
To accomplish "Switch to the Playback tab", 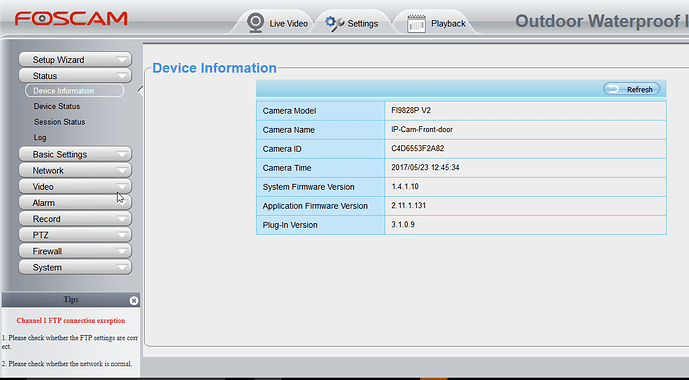I will pyautogui.click(x=436, y=23).
